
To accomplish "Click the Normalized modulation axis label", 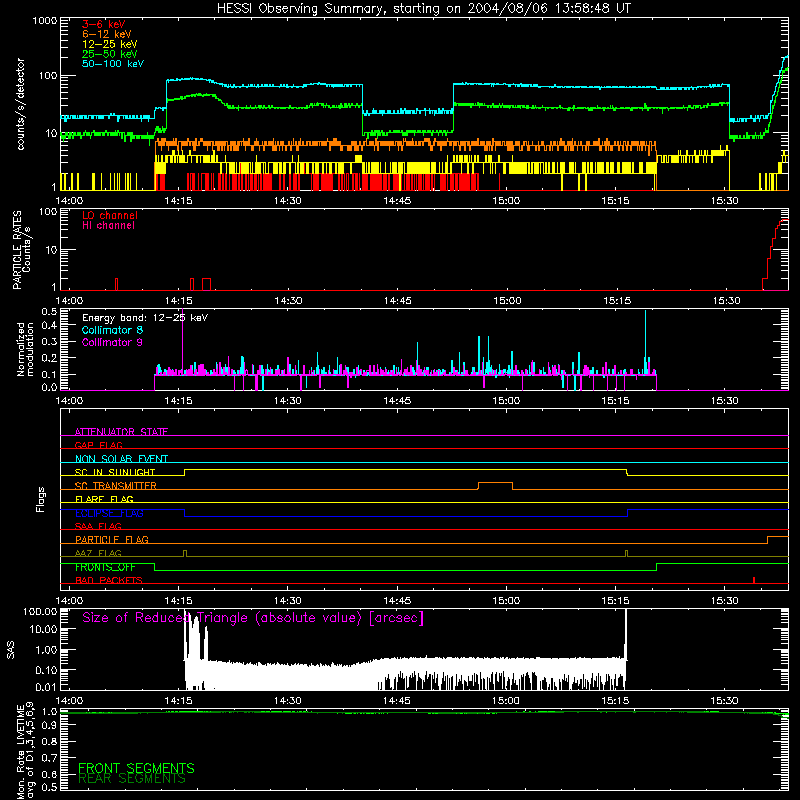I will pos(26,349).
